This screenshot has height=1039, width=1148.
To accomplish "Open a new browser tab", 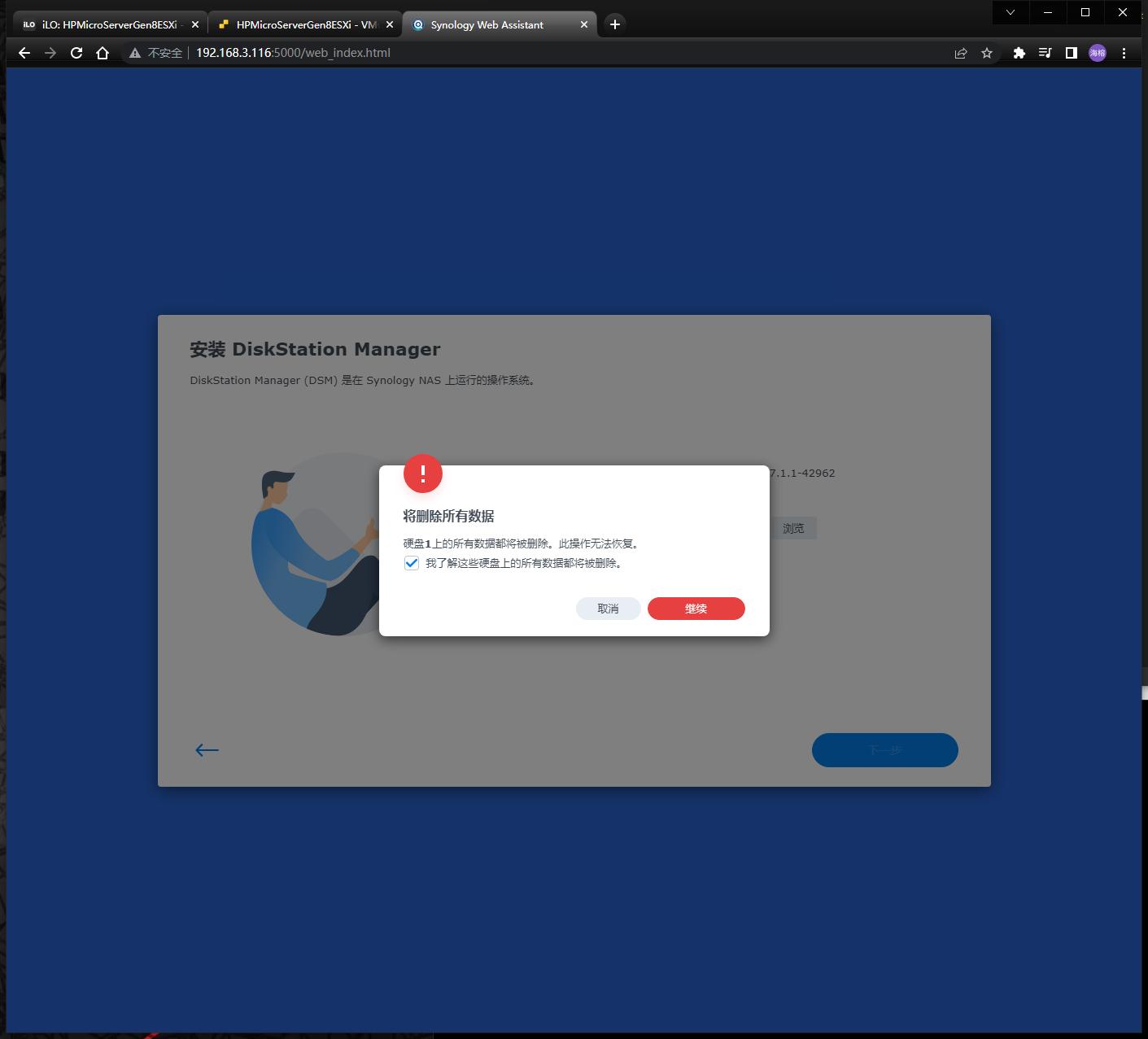I will 615,24.
